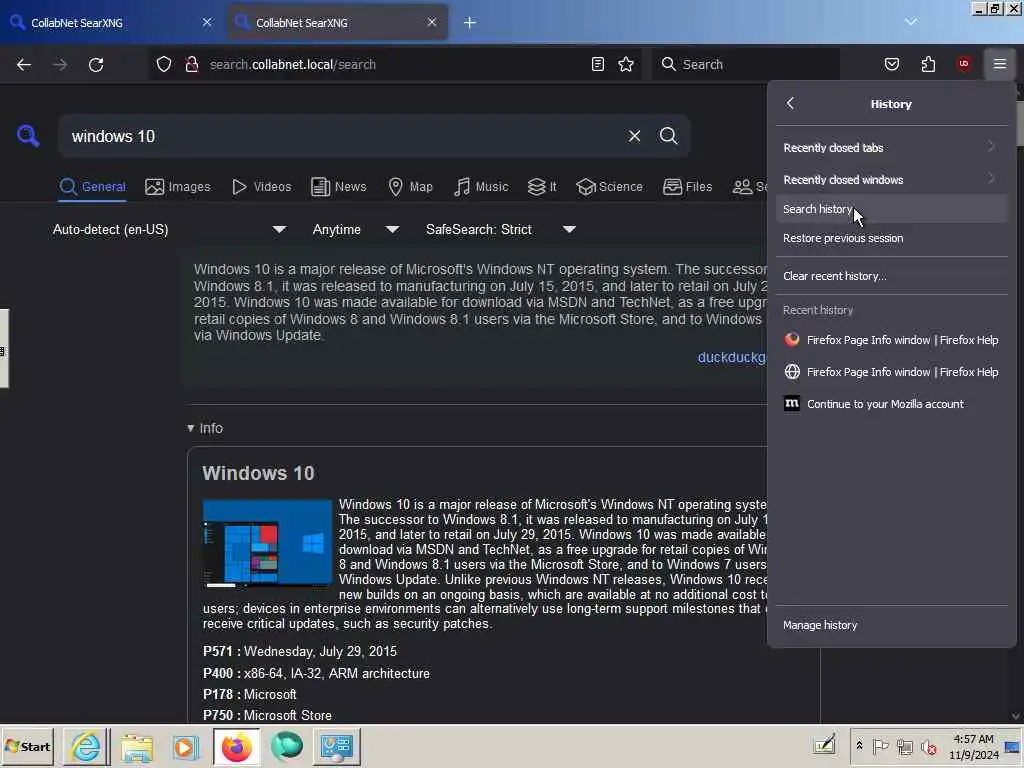Click the SearXNG logo magnifier
The image size is (1024, 768).
(x=28, y=136)
